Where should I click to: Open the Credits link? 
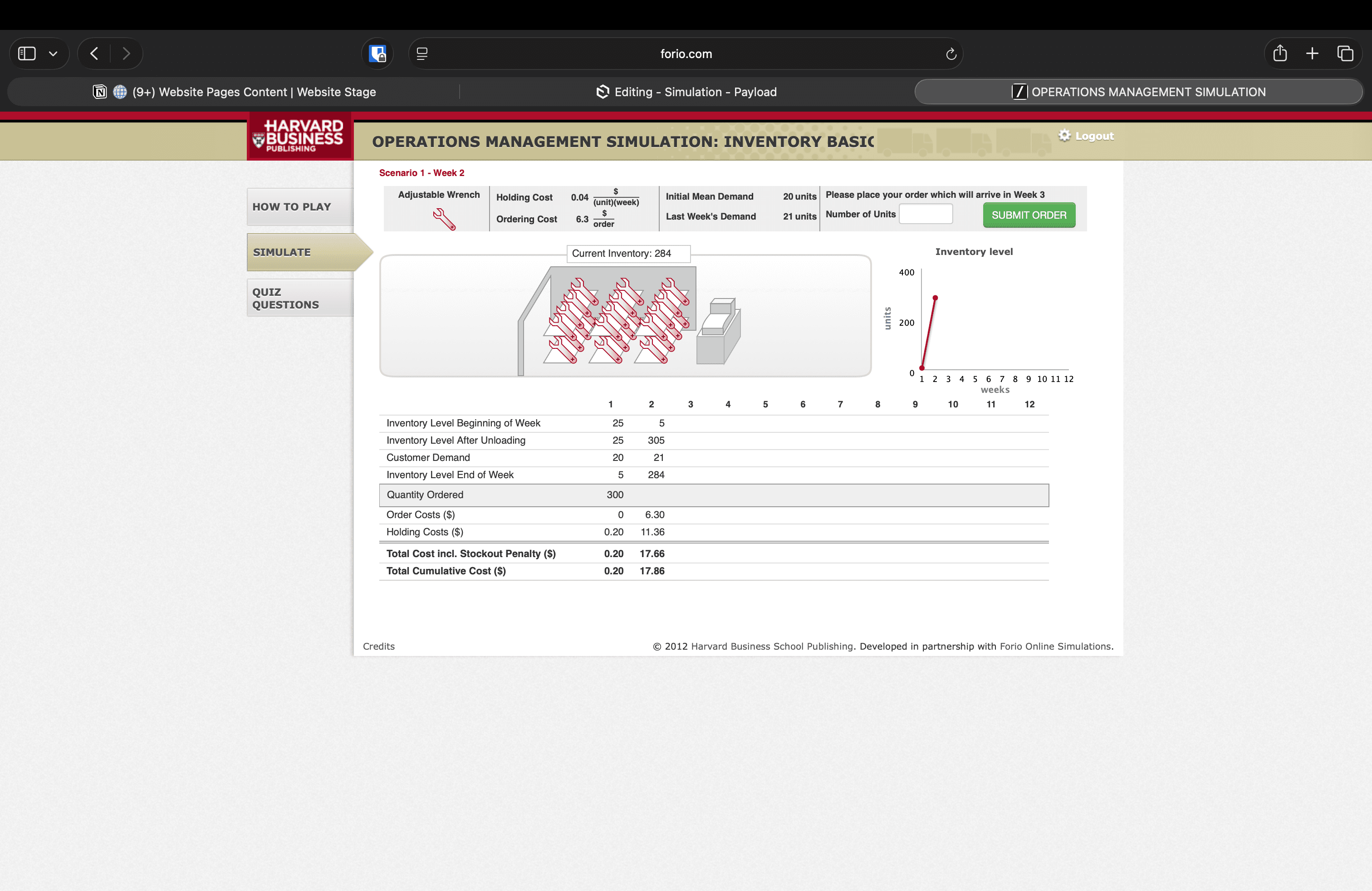379,646
